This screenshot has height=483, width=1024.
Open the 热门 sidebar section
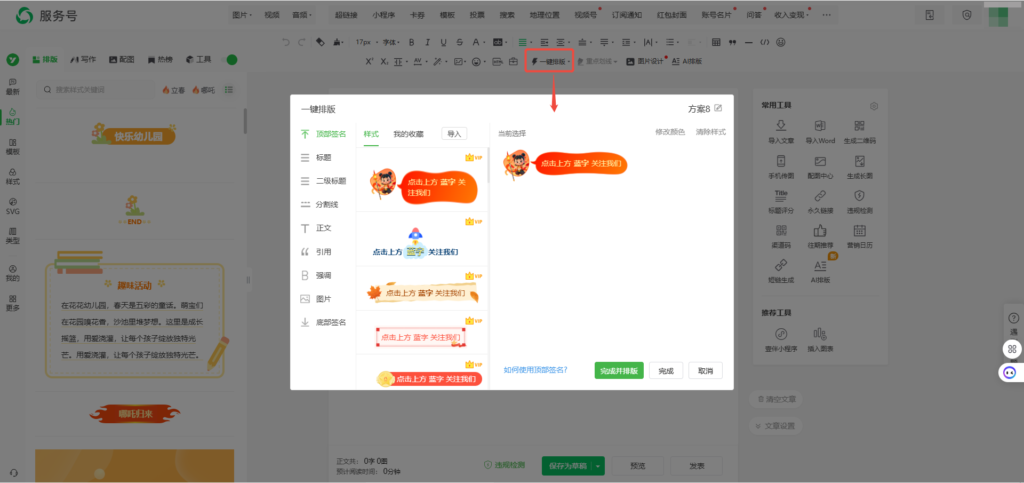tap(12, 117)
